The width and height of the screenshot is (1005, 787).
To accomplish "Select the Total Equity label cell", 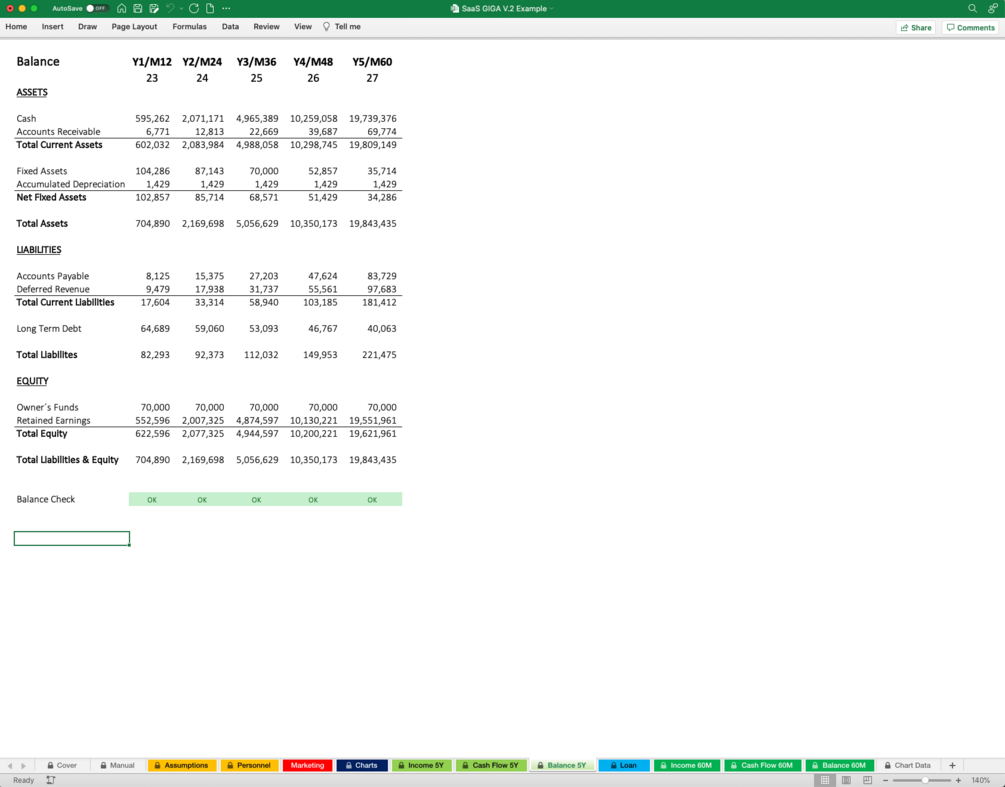I will tap(42, 434).
